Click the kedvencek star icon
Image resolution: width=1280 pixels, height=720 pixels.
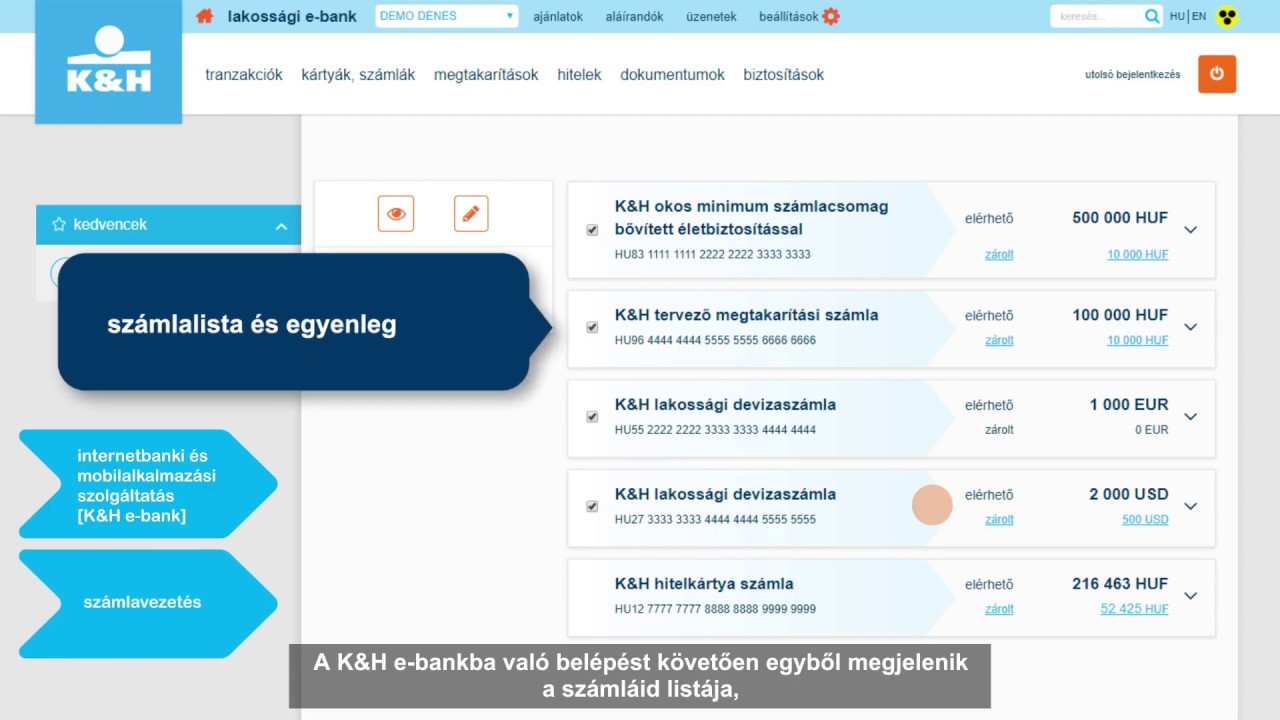pyautogui.click(x=59, y=225)
